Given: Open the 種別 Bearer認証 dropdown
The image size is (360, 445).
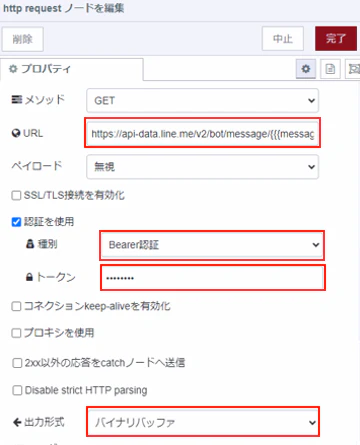Looking at the screenshot, I should coord(212,245).
